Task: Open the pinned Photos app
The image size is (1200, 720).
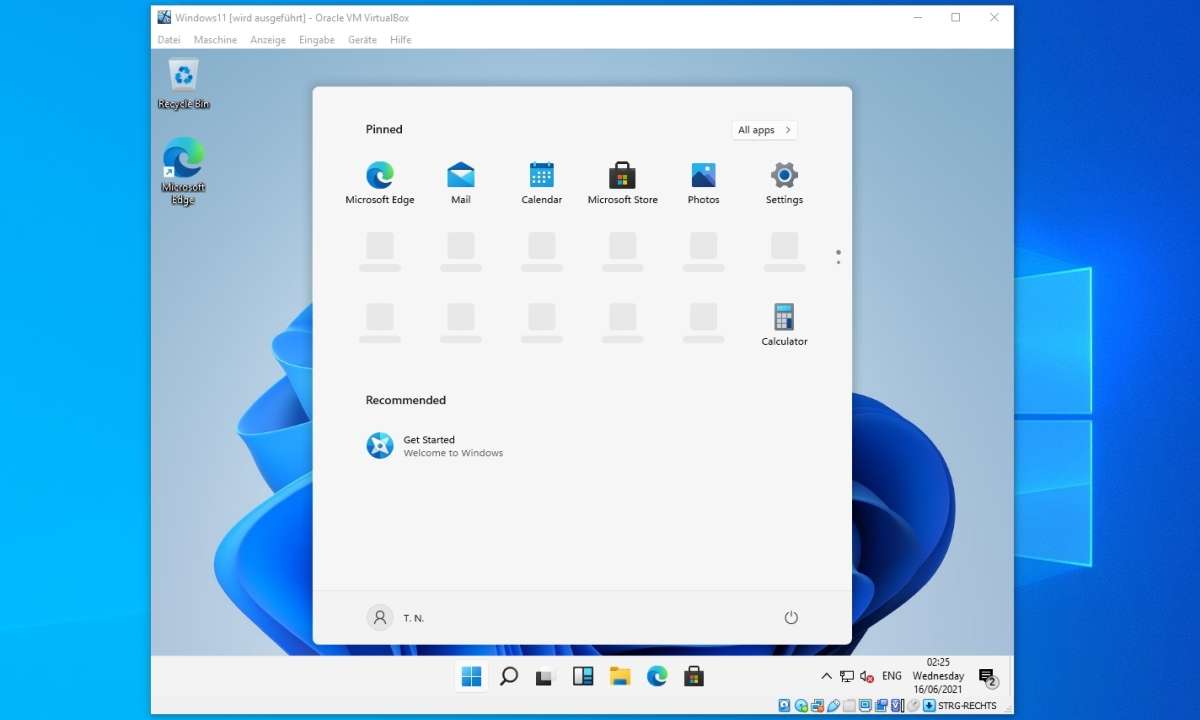Action: tap(704, 183)
